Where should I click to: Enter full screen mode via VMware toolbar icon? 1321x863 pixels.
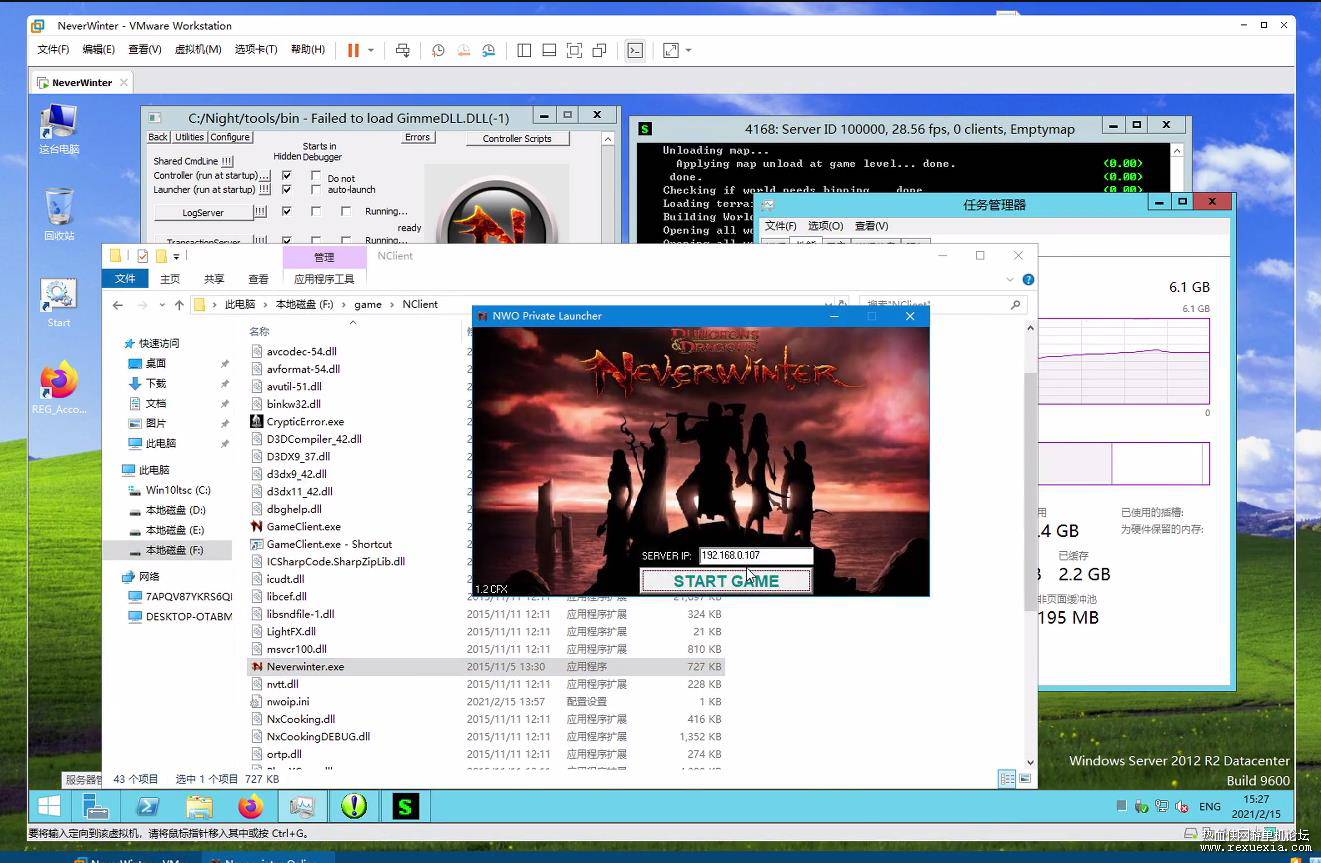[574, 50]
